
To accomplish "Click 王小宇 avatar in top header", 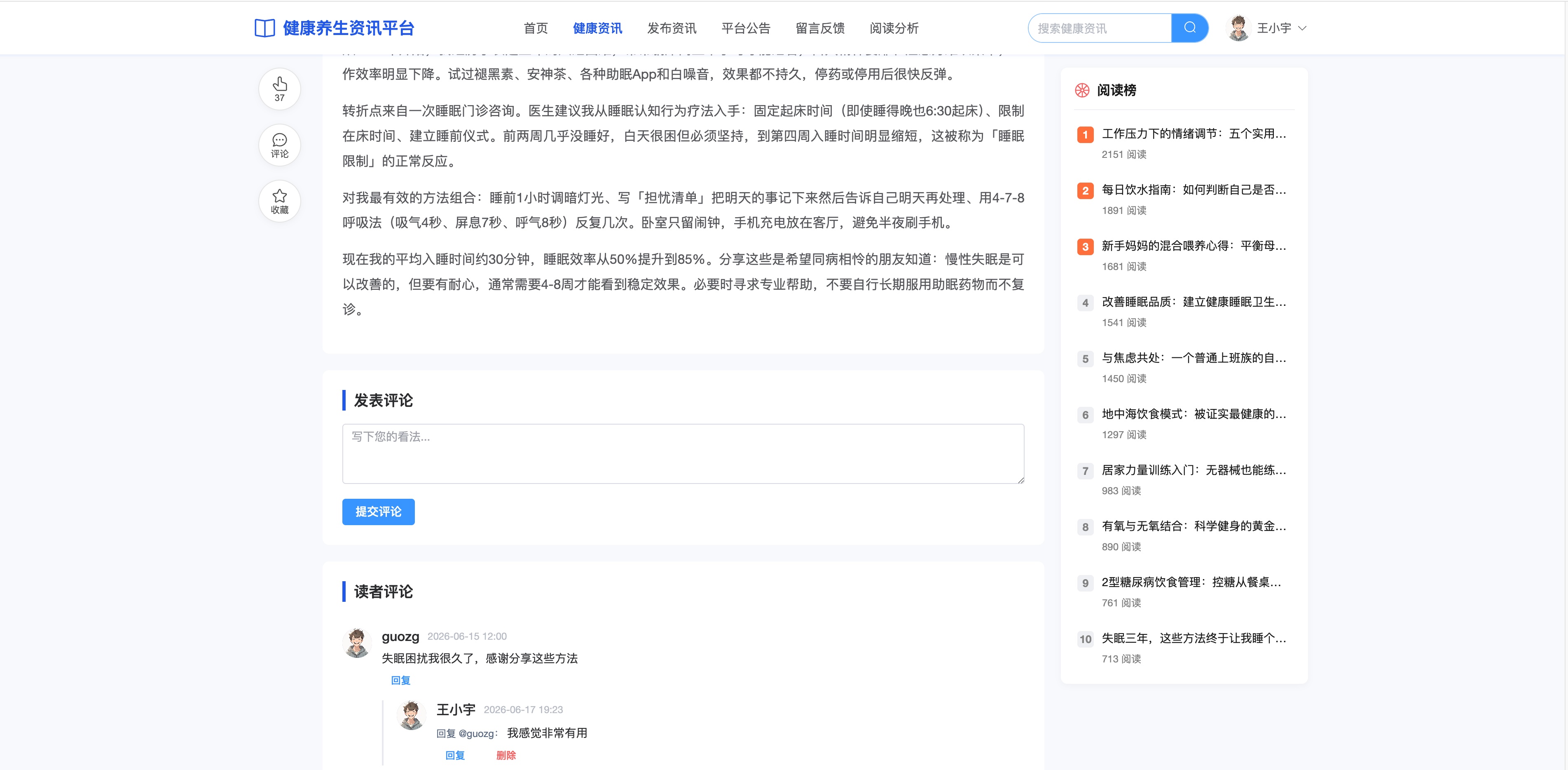I will click(x=1239, y=28).
